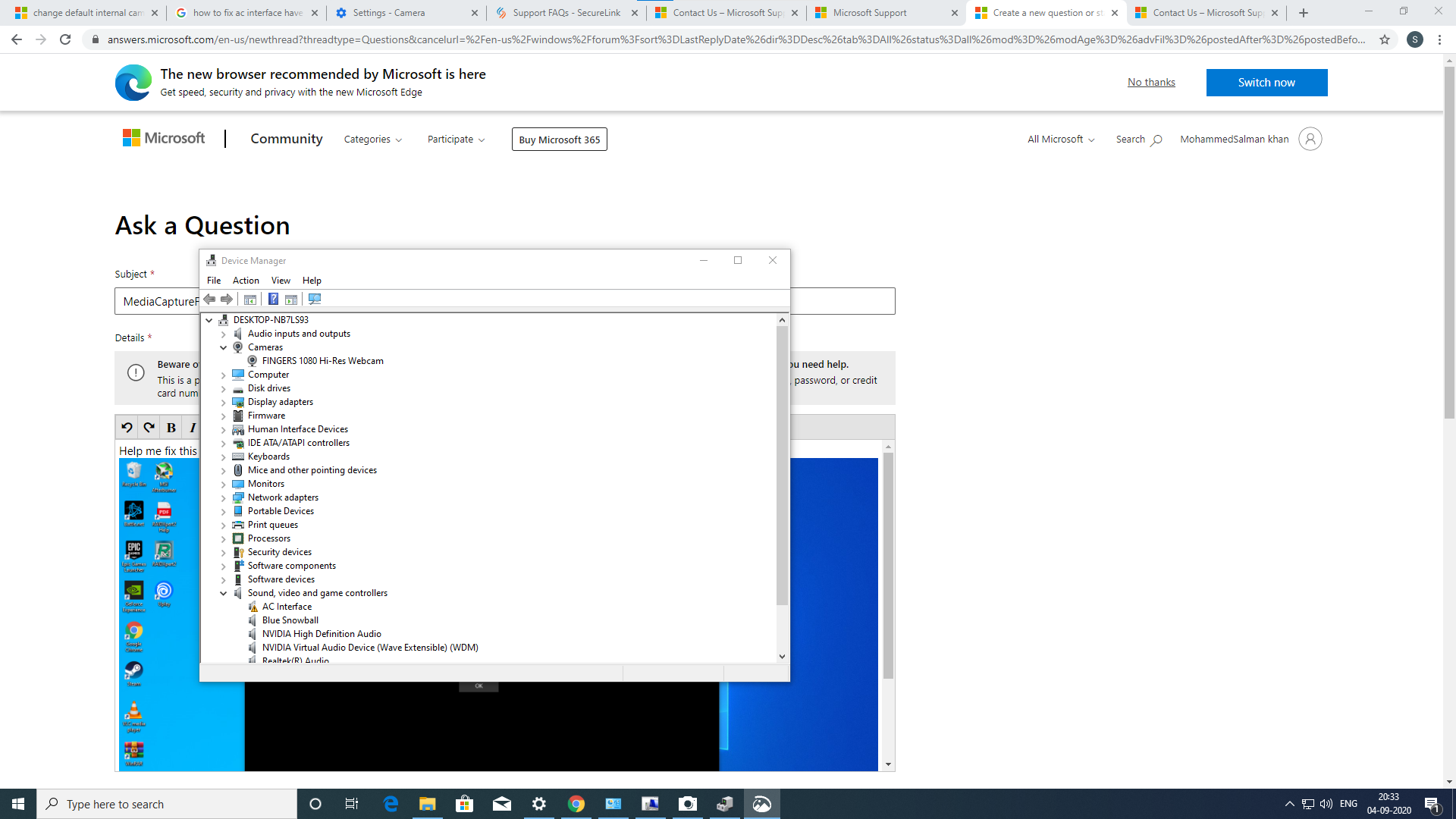The width and height of the screenshot is (1456, 819).
Task: Select Blue Snowball device
Action: point(290,620)
